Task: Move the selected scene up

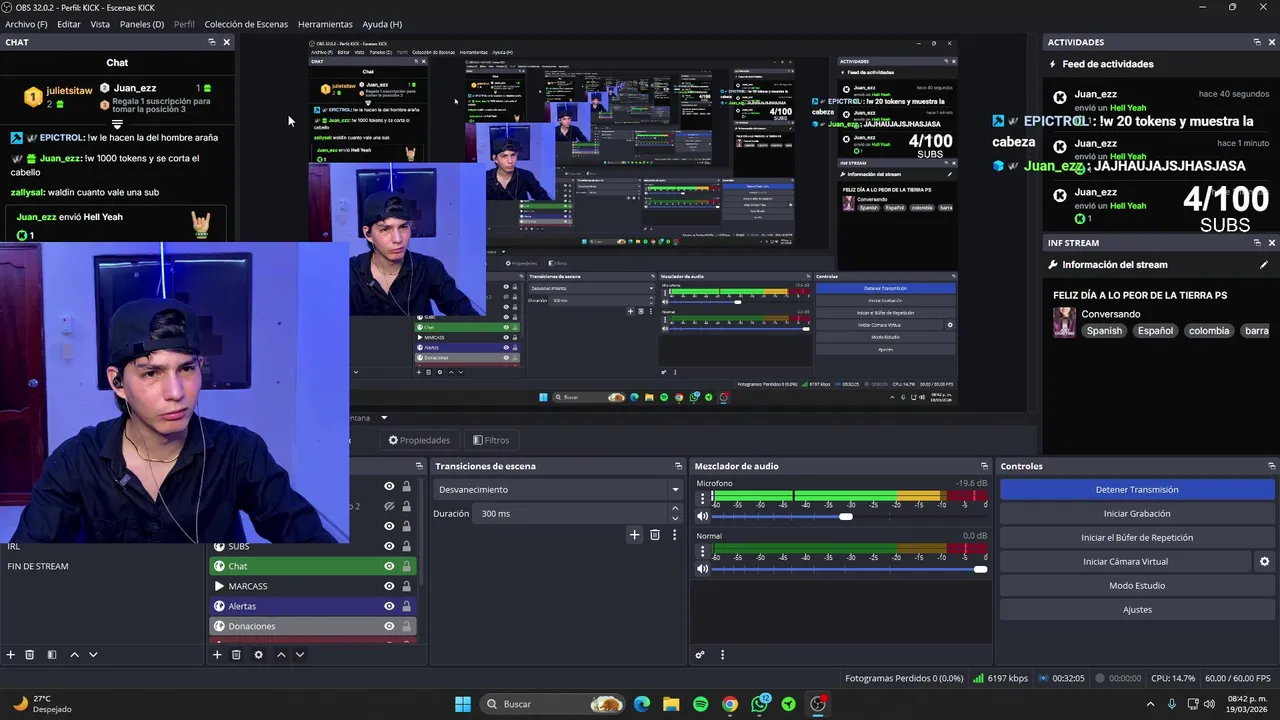Action: (74, 654)
